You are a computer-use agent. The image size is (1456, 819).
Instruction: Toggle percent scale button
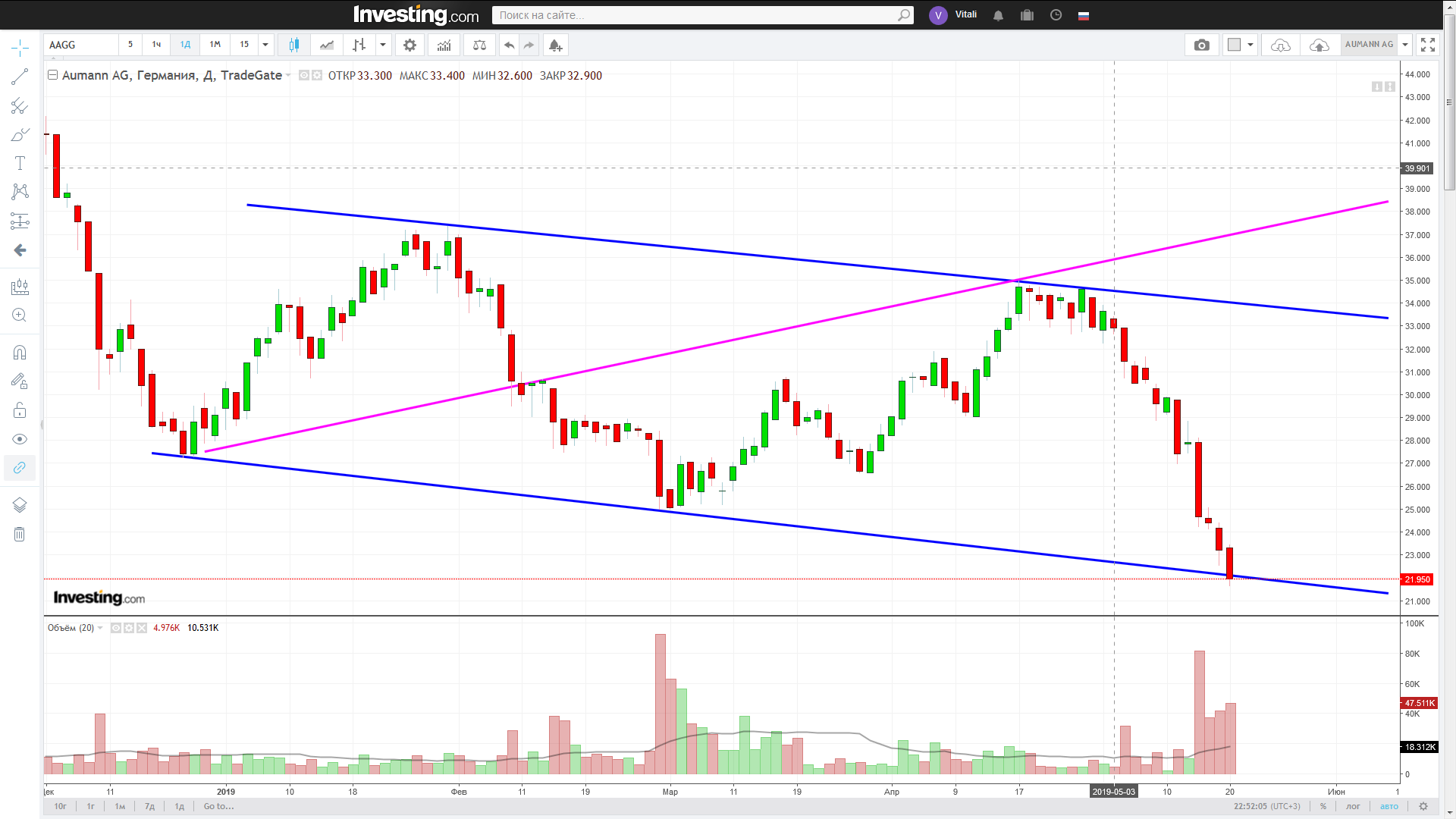click(1323, 806)
